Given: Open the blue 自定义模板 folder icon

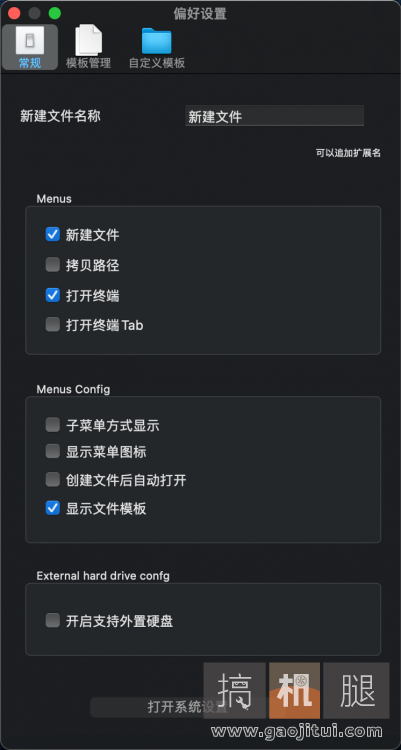Looking at the screenshot, I should click(156, 41).
